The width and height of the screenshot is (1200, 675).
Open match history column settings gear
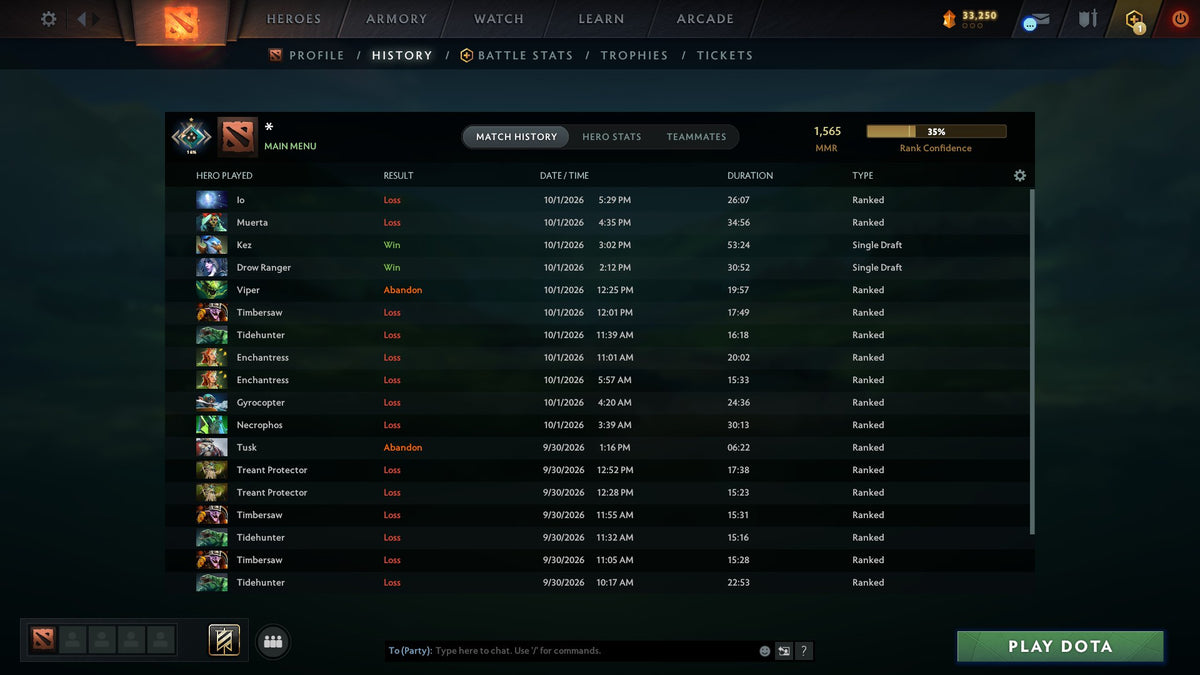pos(1020,175)
